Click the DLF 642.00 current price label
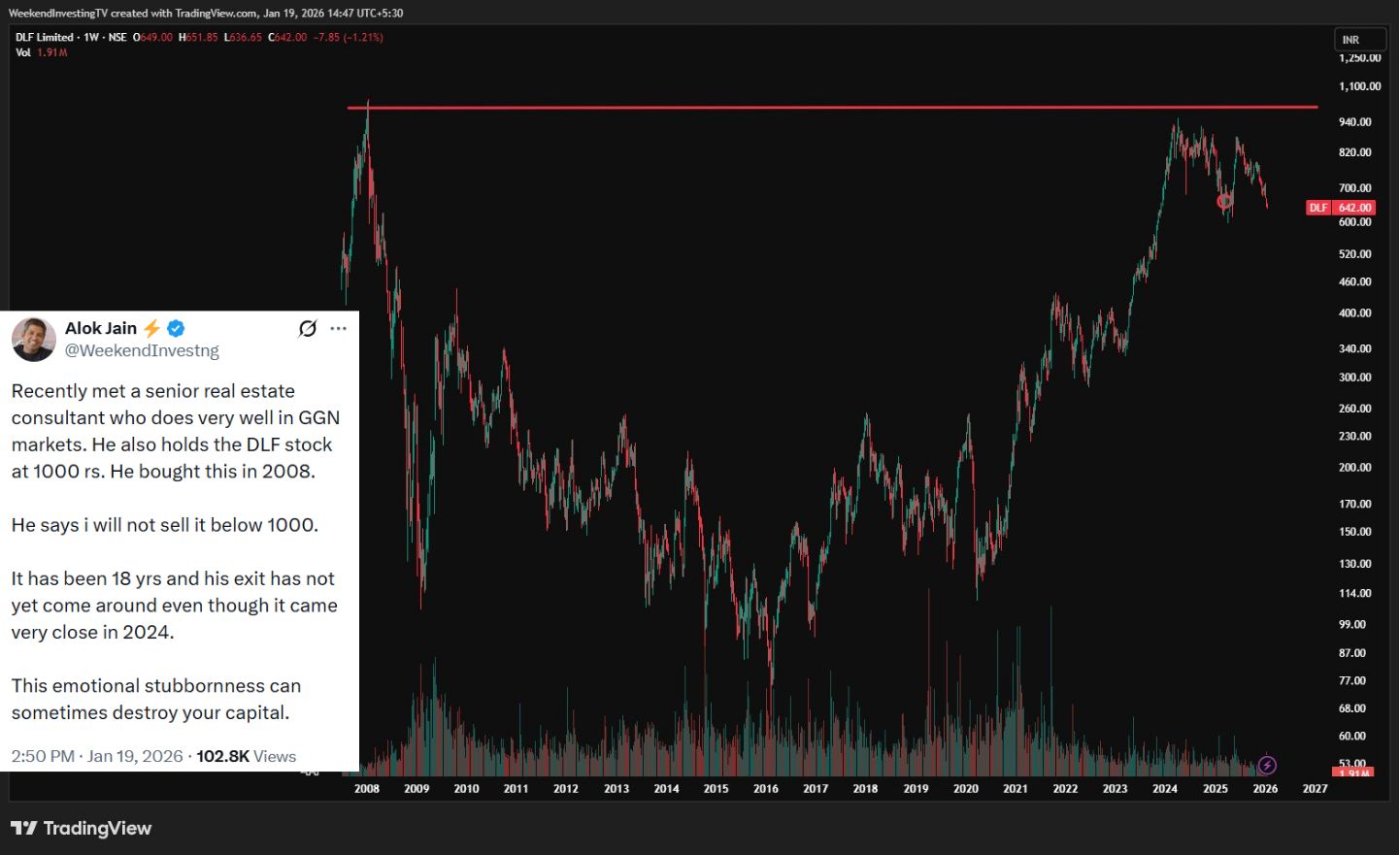Image resolution: width=1400 pixels, height=855 pixels. pyautogui.click(x=1341, y=208)
